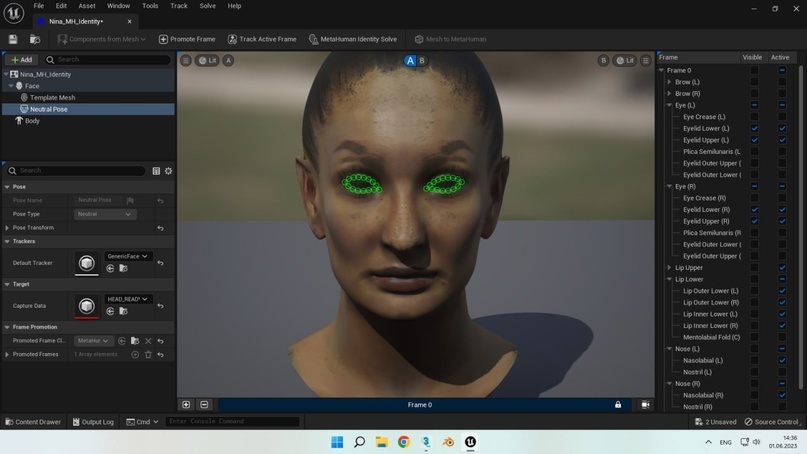Viewport: 807px width, 454px height.
Task: Start MetaHuman Identity Solve
Action: (x=353, y=39)
